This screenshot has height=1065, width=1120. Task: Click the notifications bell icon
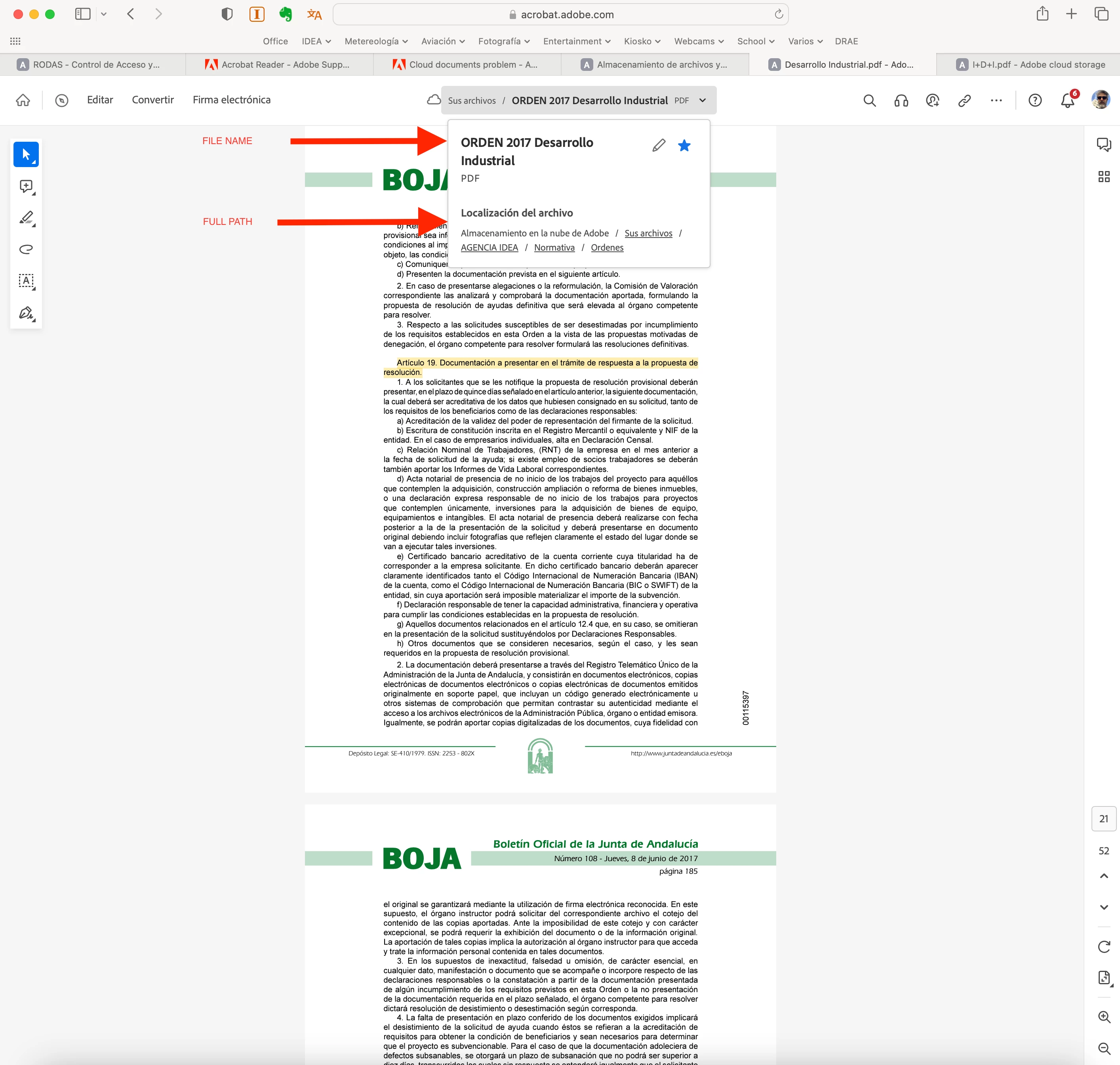point(1067,101)
